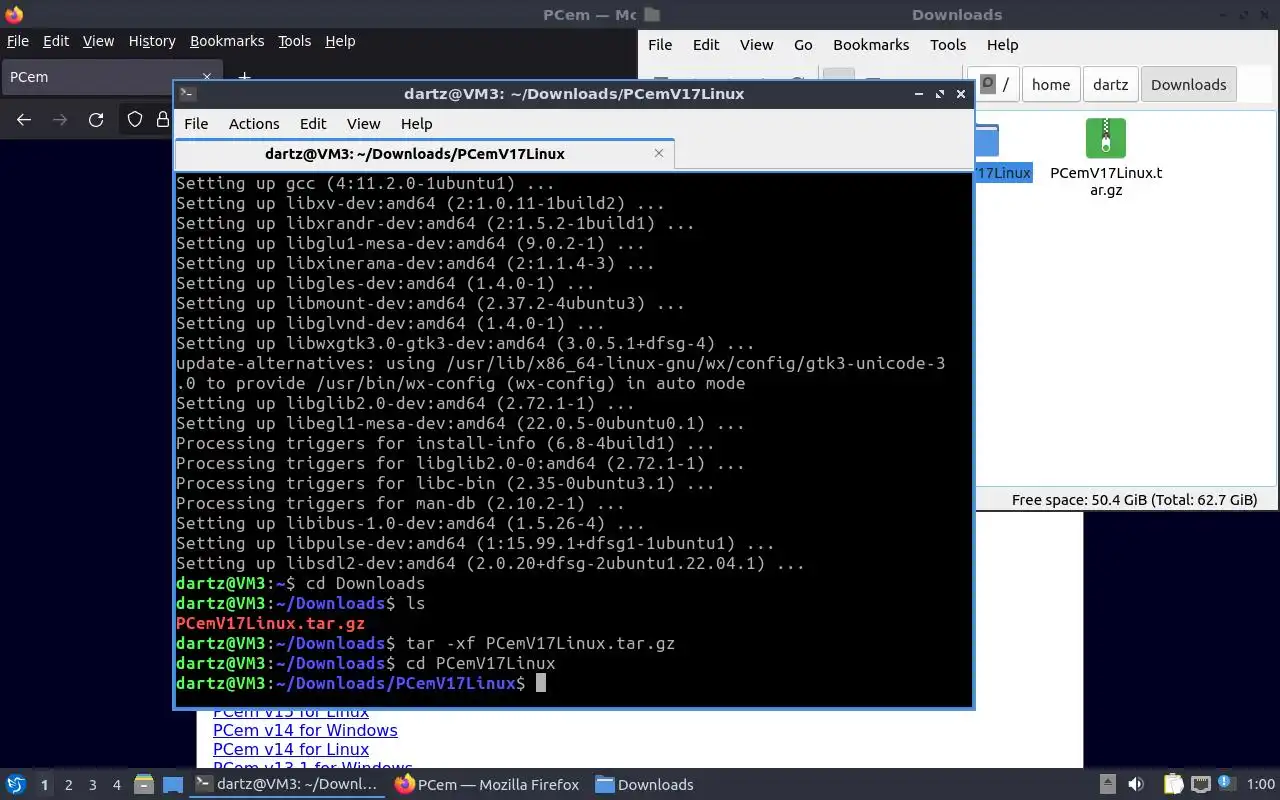This screenshot has height=800, width=1280.
Task: Open the clipboard manager tray icon
Action: click(1173, 784)
